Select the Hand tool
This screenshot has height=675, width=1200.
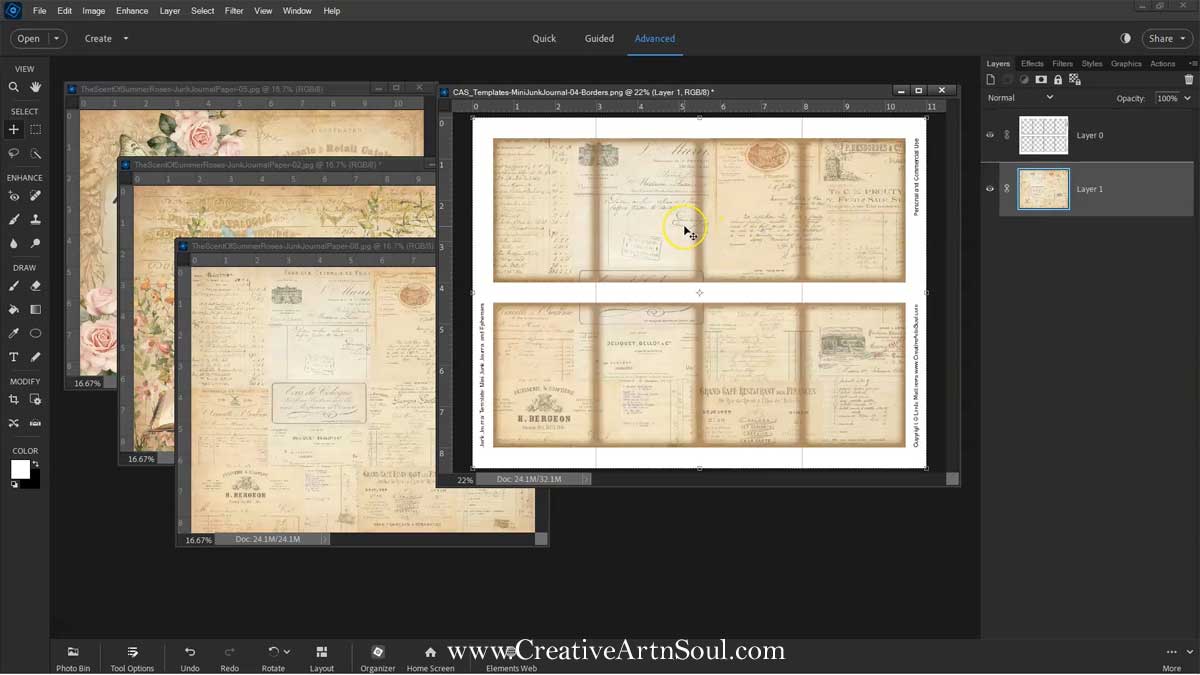tap(36, 87)
